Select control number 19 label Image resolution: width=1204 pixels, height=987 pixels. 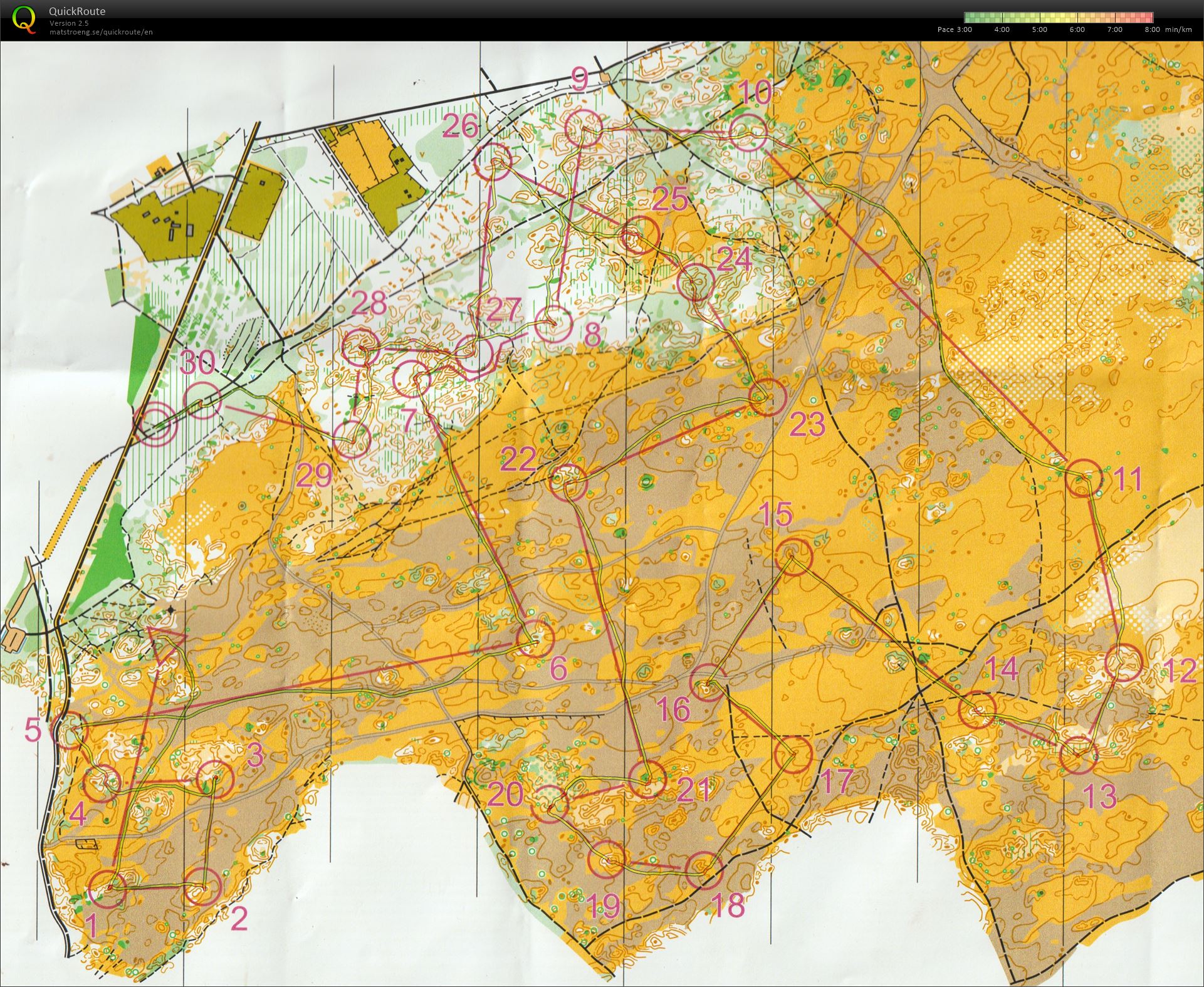603,905
